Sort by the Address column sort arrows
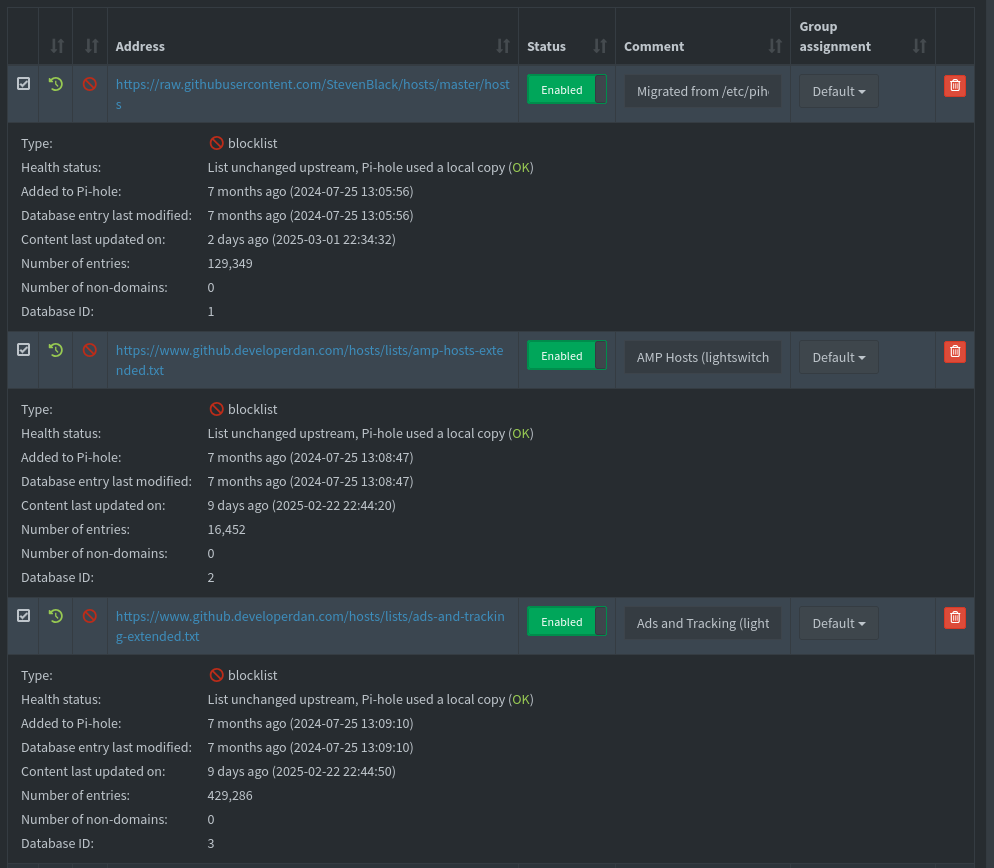Screen dimensions: 994x868 [502, 46]
